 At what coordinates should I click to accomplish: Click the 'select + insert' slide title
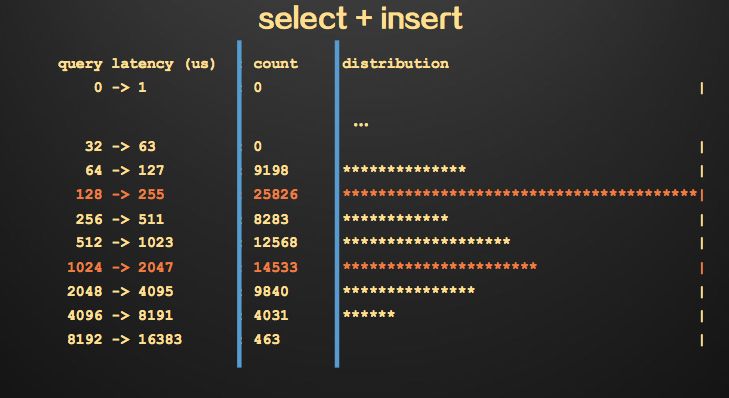click(360, 19)
